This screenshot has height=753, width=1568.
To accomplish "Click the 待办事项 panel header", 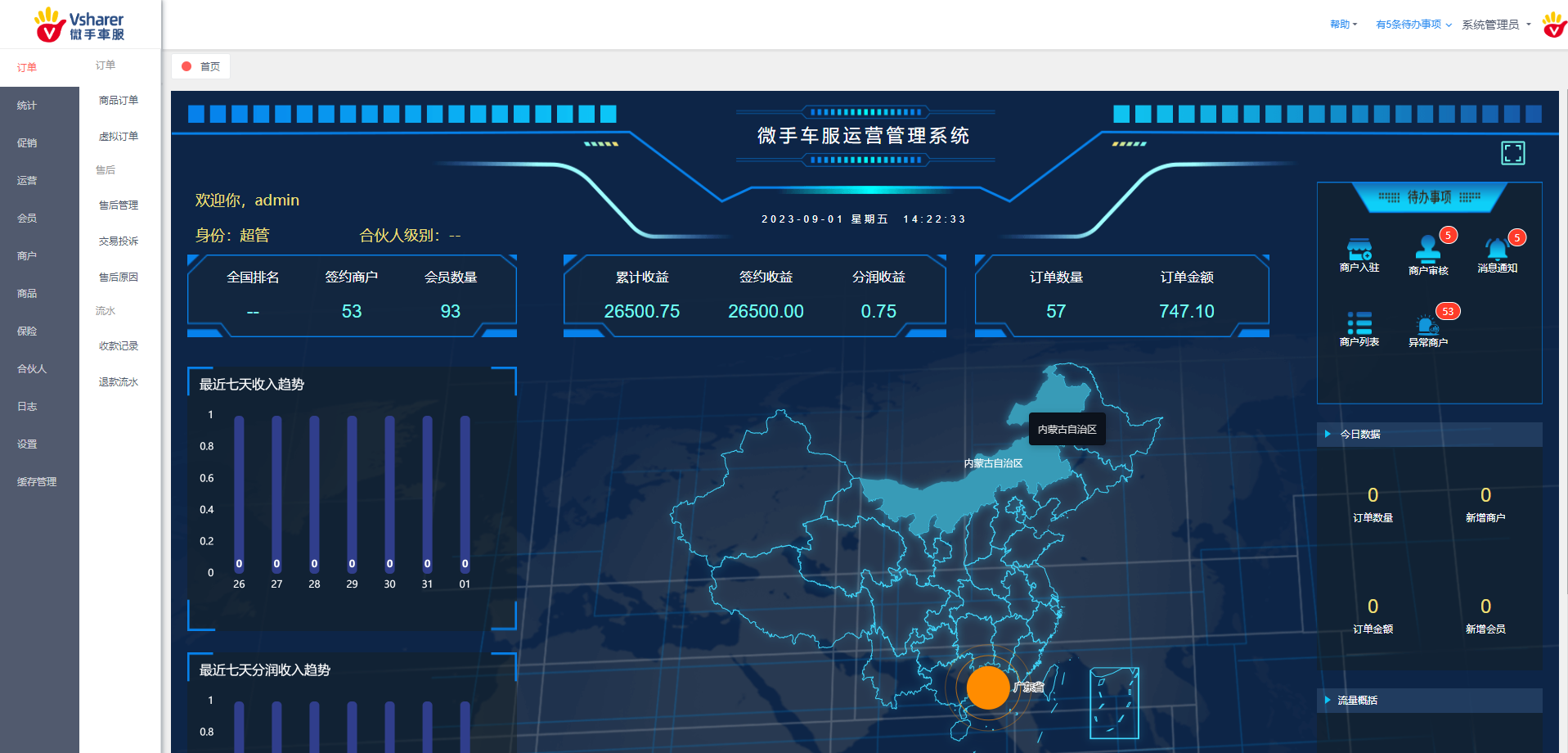I will click(1429, 197).
